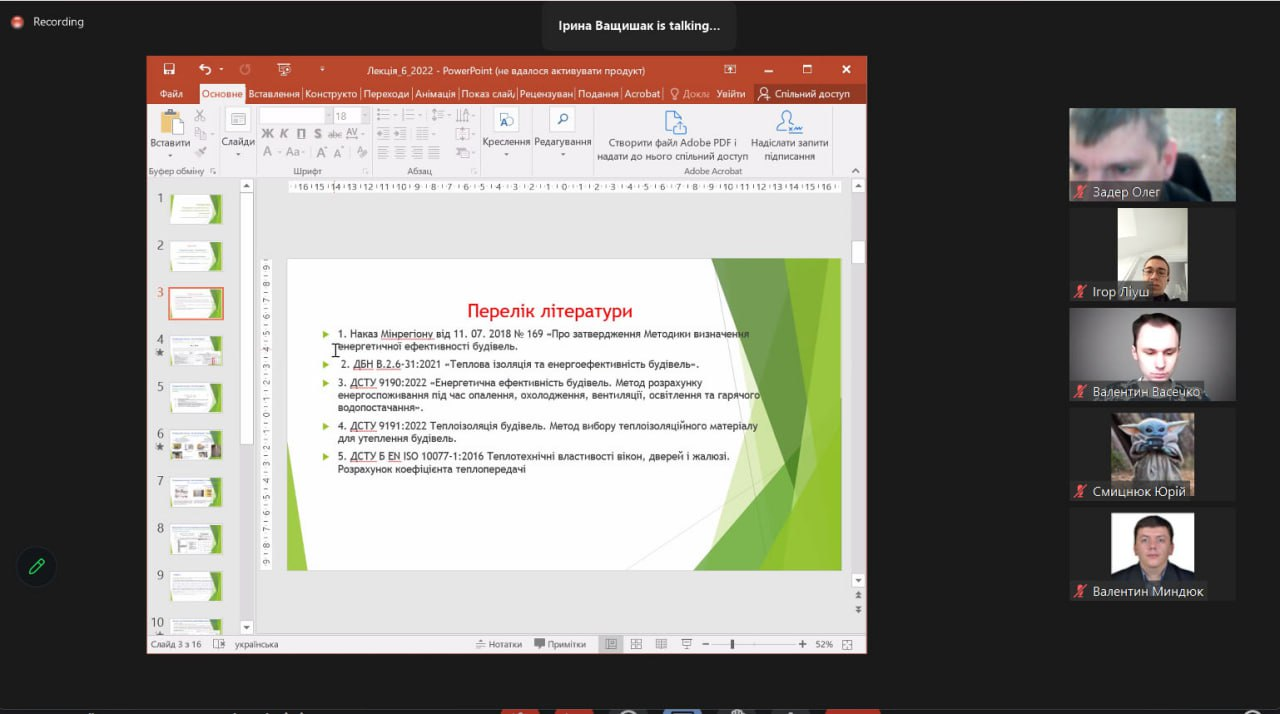Click the zoom slider in status bar
This screenshot has width=1280, height=714.
tap(732, 645)
